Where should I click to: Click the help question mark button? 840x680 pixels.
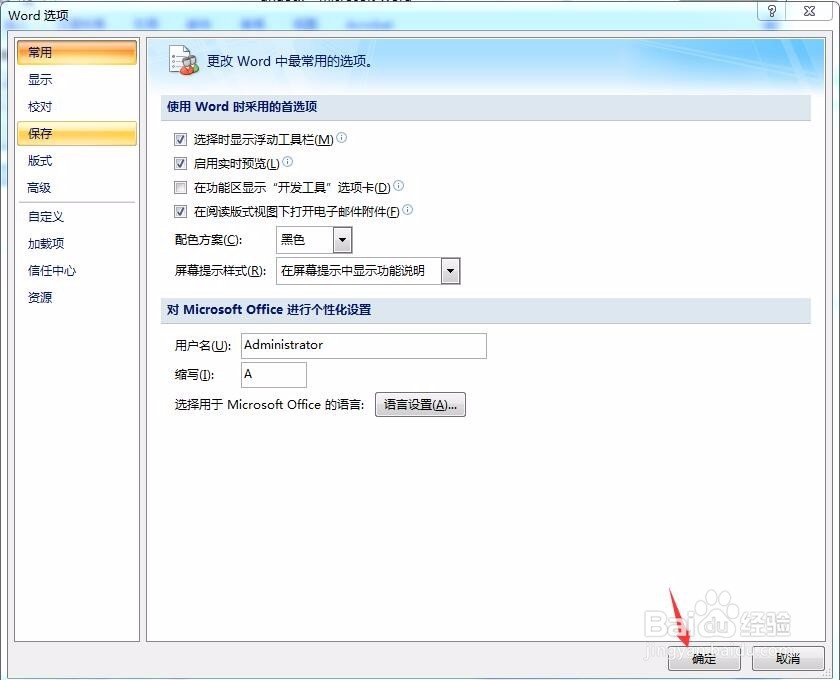[771, 11]
